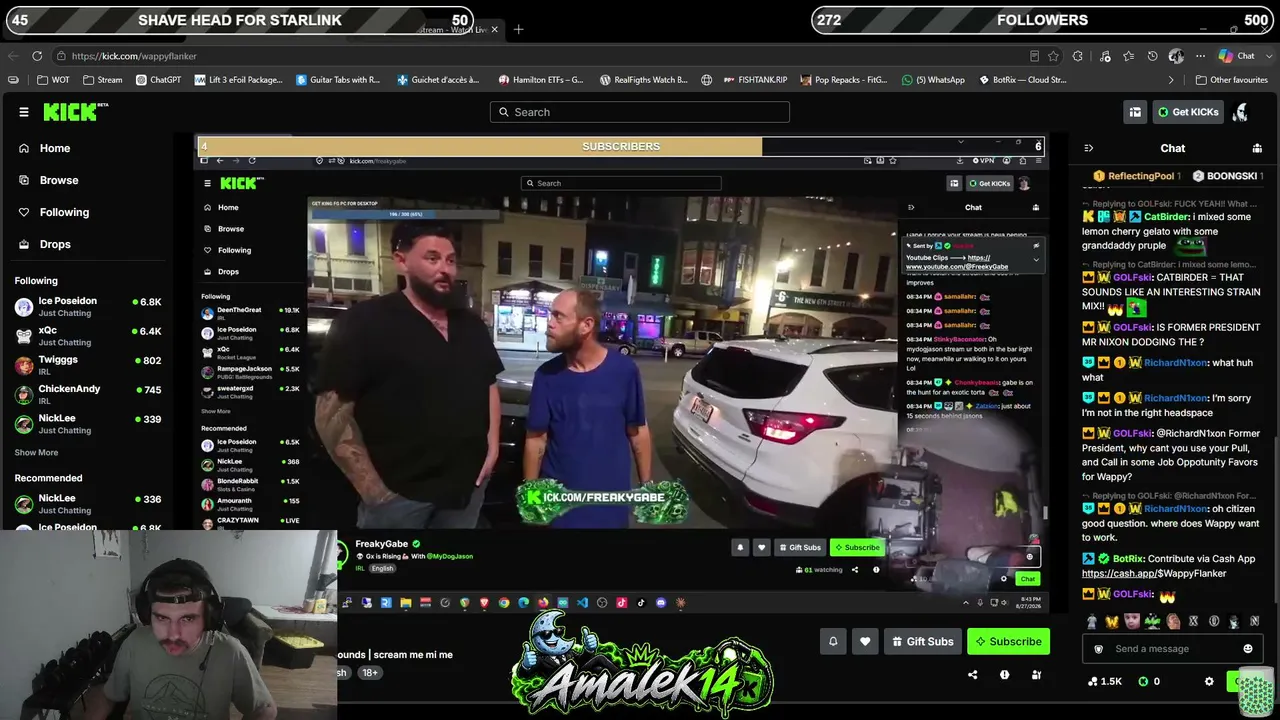Open Ice Poseidon channel under Following

click(x=88, y=306)
